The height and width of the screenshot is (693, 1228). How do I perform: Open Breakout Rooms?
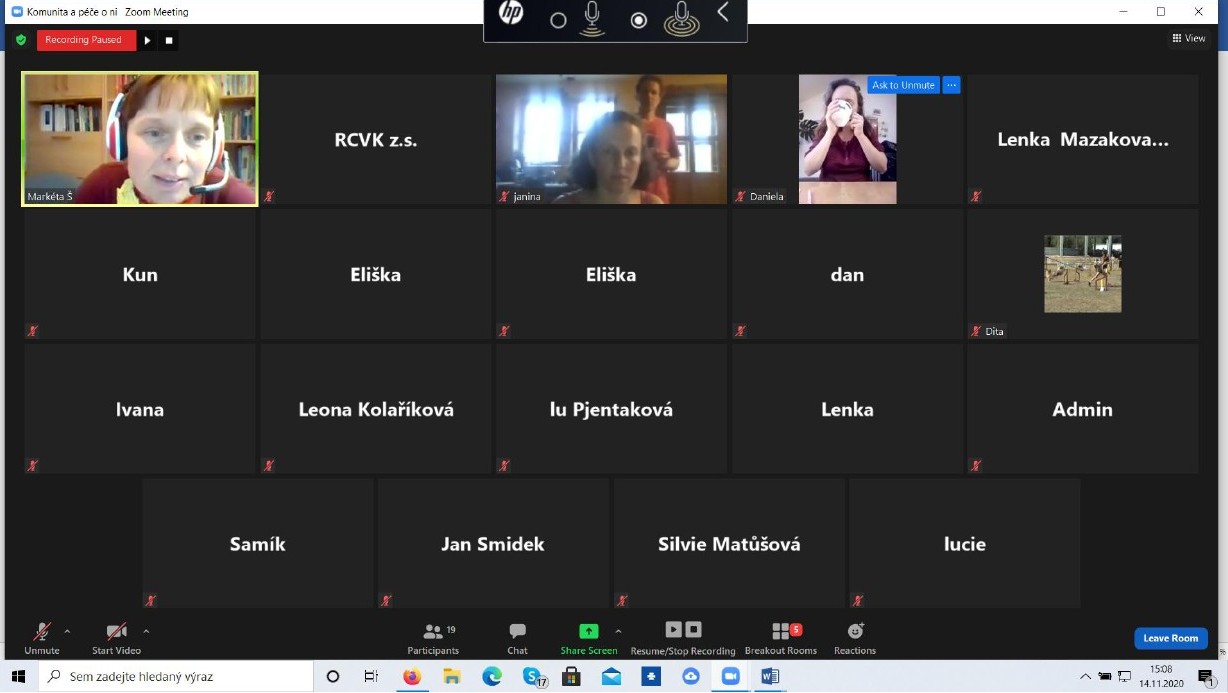click(780, 638)
